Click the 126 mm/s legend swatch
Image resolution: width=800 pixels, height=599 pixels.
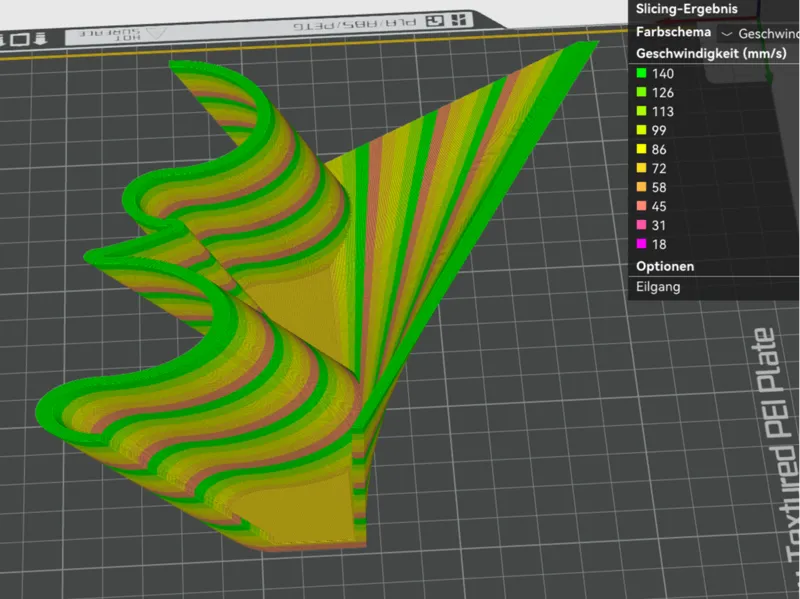click(x=641, y=92)
